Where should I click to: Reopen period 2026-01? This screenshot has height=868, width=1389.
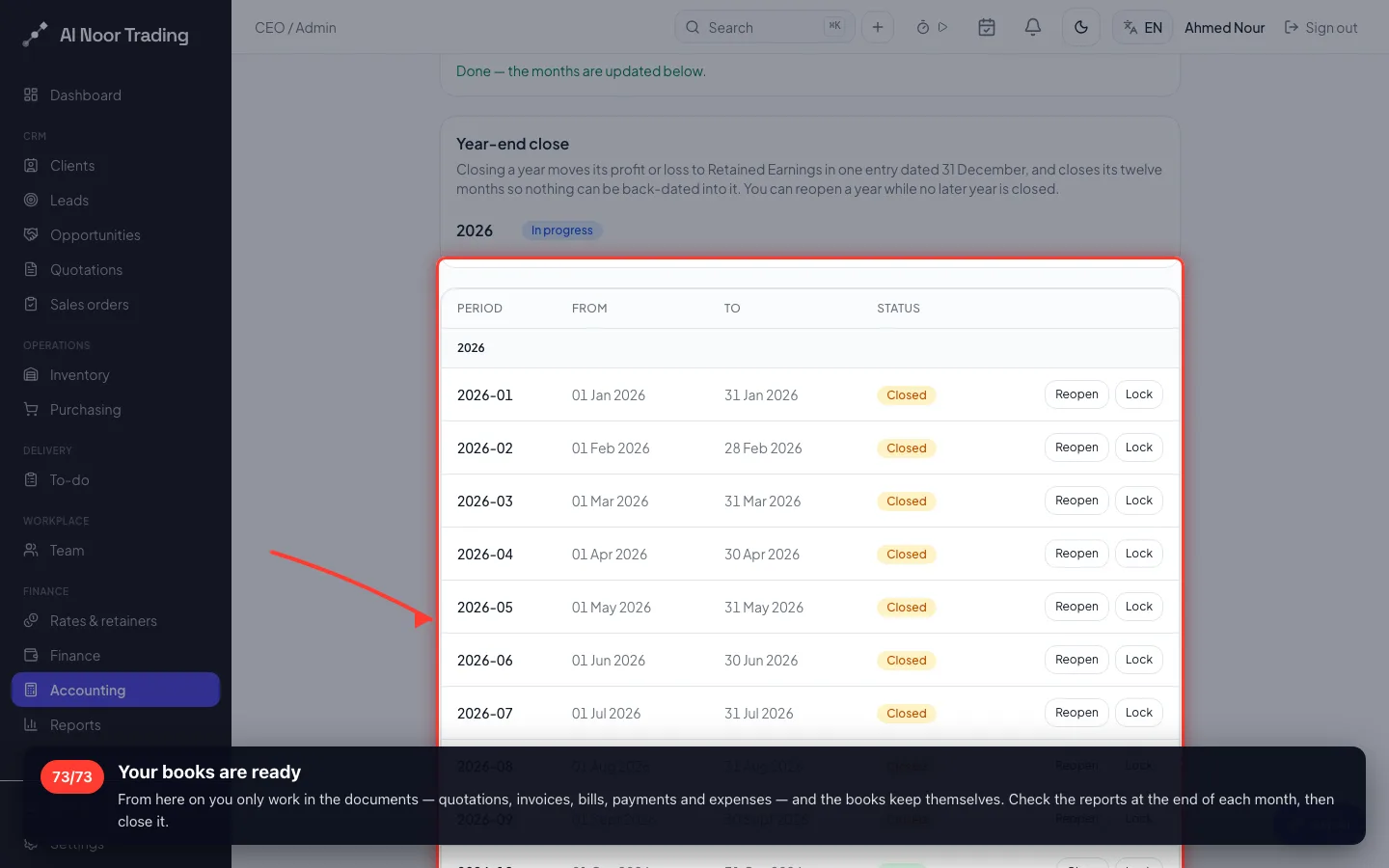pos(1076,394)
